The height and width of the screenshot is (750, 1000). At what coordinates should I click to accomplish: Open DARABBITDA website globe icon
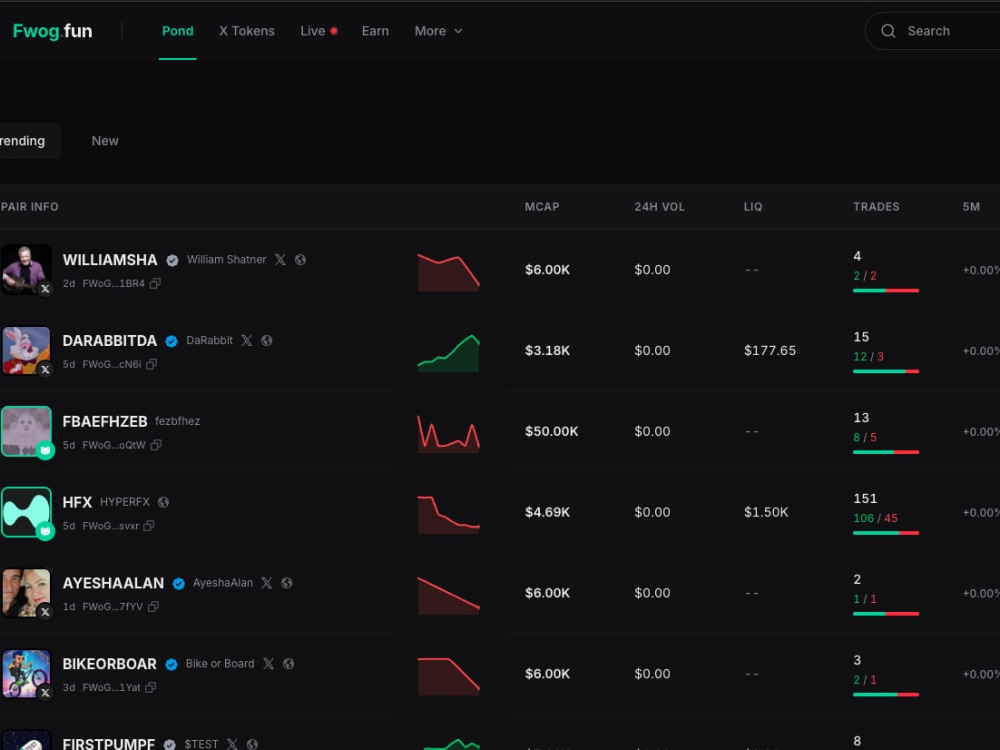pos(267,341)
